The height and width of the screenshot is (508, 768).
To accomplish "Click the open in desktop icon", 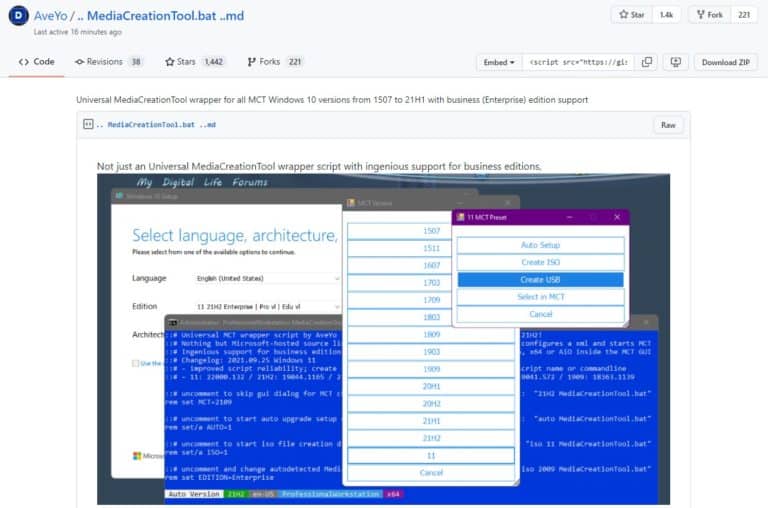I will click(x=675, y=62).
